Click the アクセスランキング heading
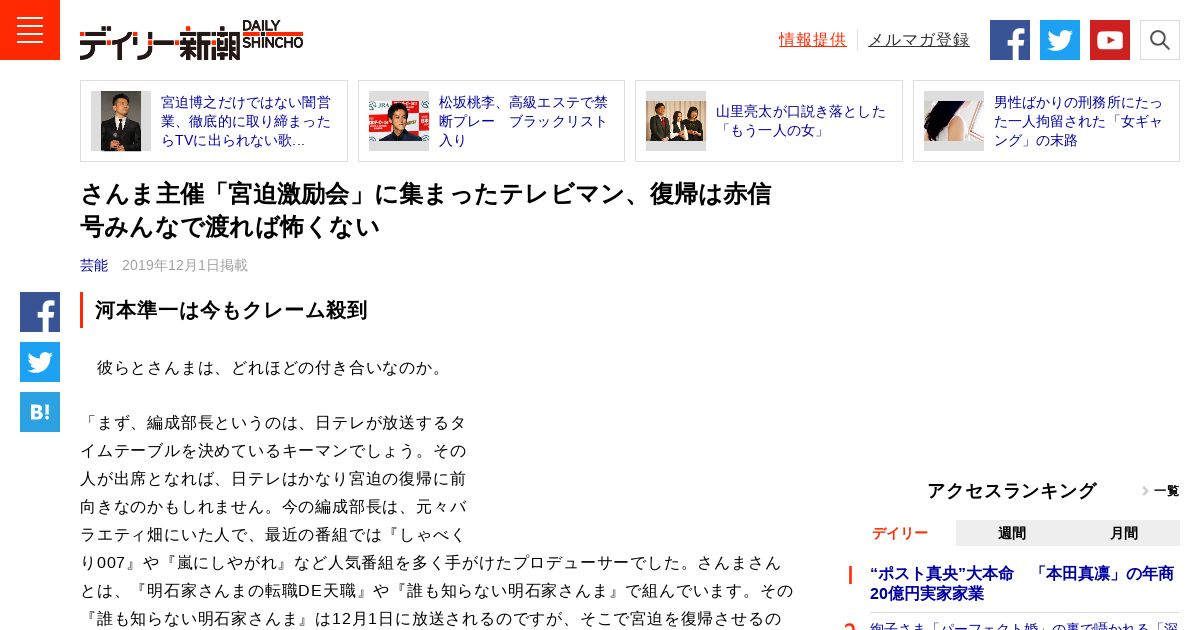Screen dimensions: 1200x630 point(1011,491)
